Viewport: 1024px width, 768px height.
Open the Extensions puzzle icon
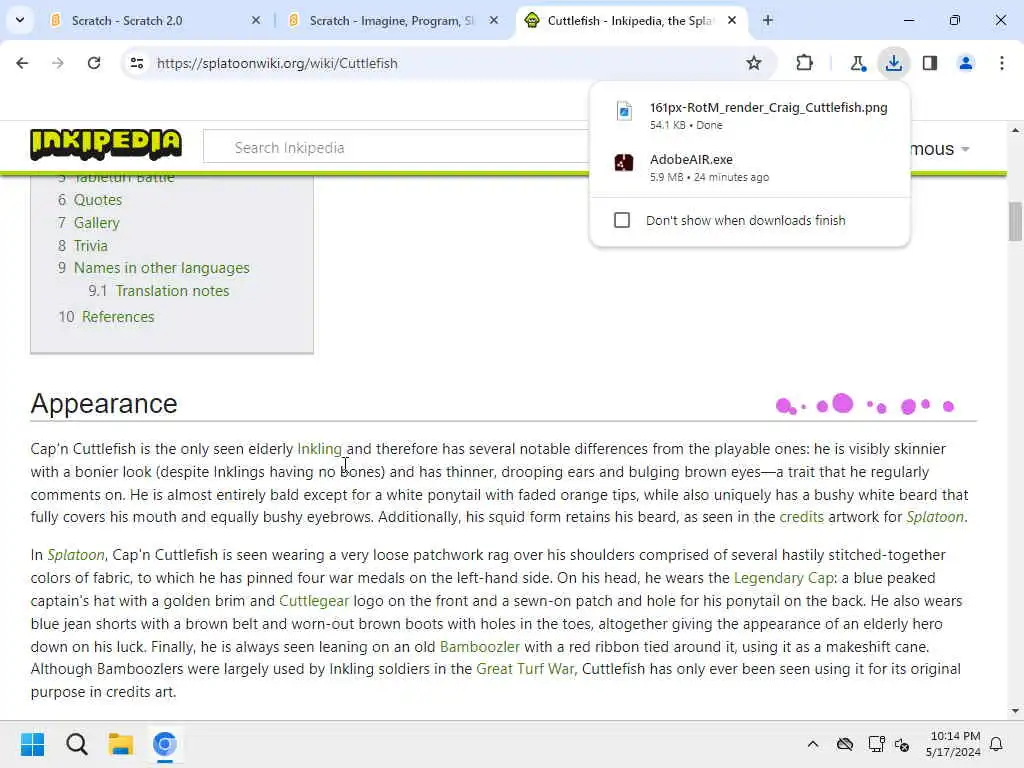pyautogui.click(x=805, y=63)
